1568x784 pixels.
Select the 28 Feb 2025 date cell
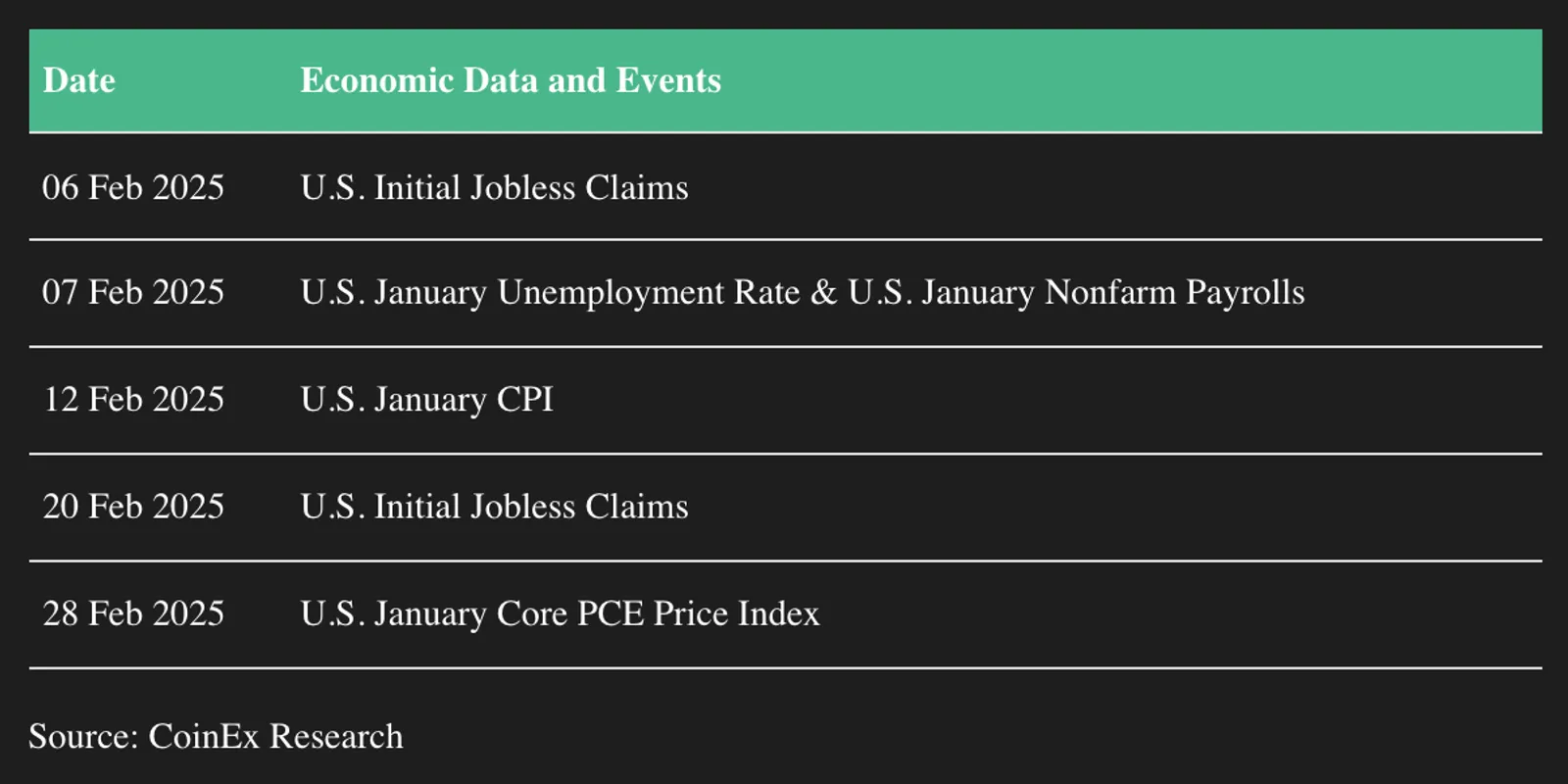(133, 613)
